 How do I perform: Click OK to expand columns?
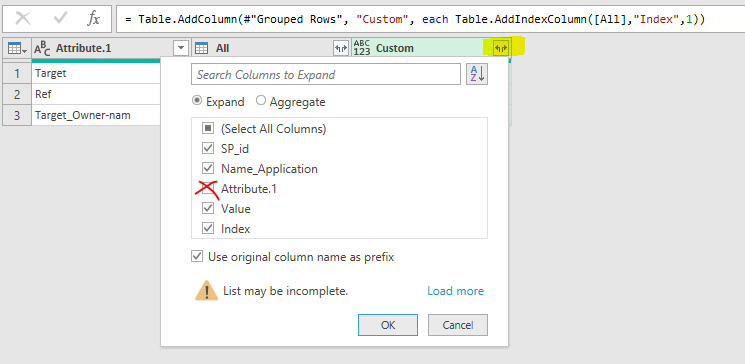pos(388,325)
